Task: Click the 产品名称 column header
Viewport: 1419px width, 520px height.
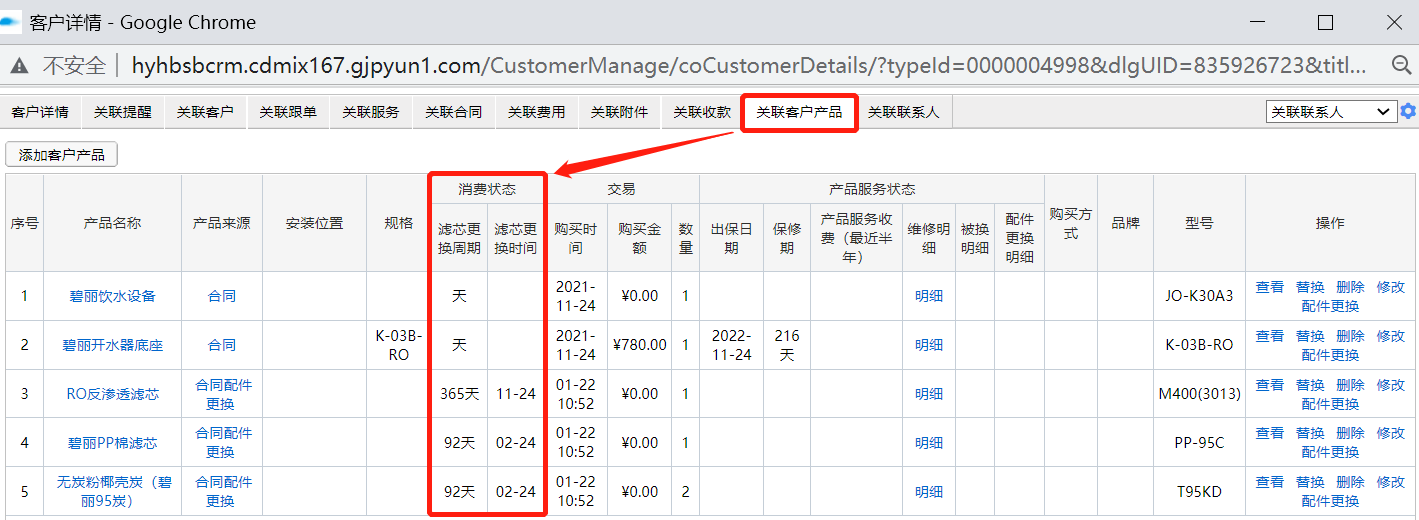Action: [x=112, y=223]
